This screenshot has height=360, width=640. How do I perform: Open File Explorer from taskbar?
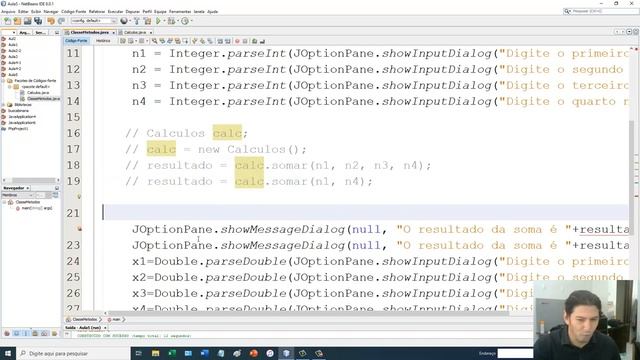pyautogui.click(x=156, y=353)
